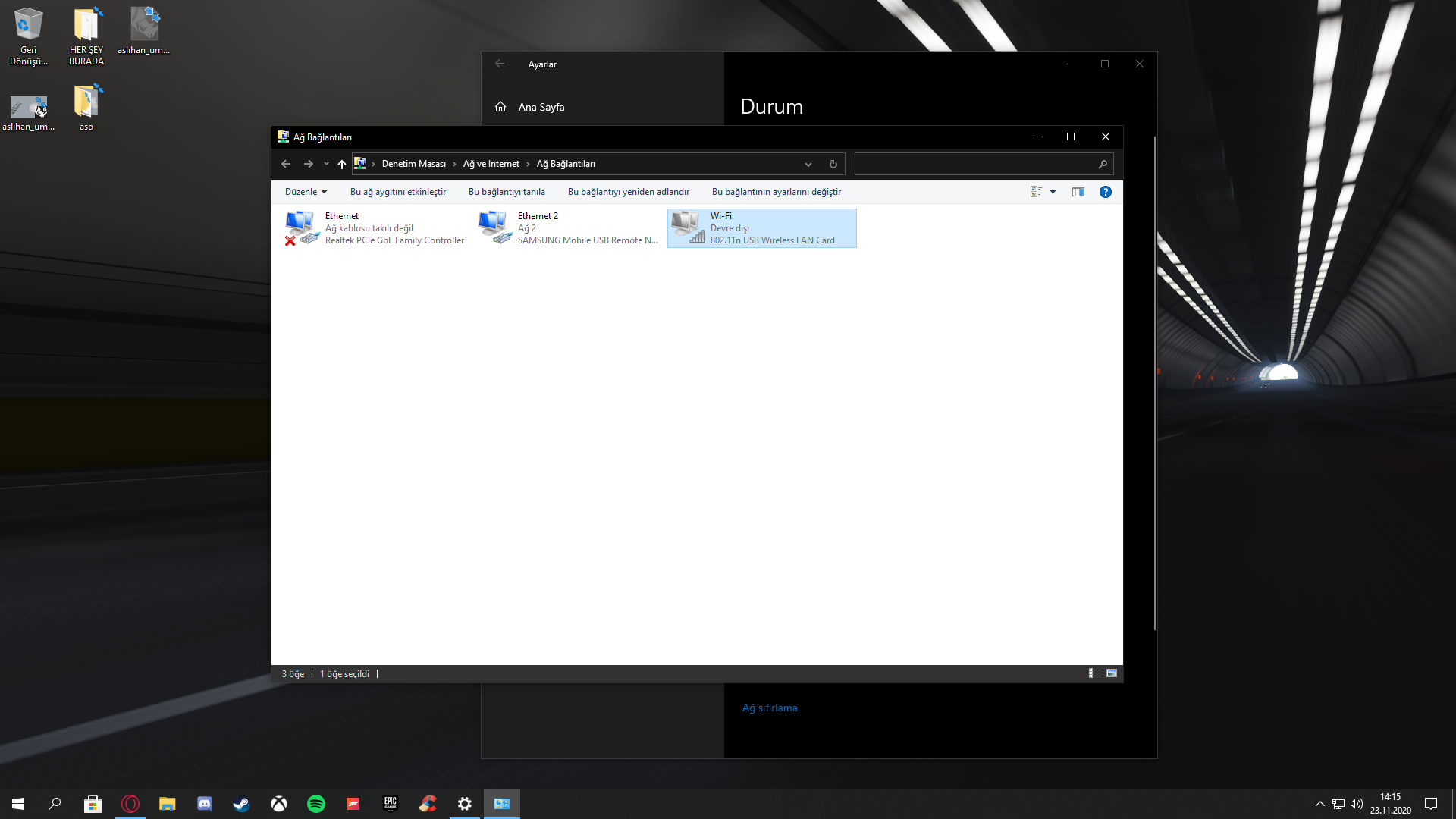Select the Wi-Fi adapter icon
The image size is (1456, 819).
[x=687, y=227]
